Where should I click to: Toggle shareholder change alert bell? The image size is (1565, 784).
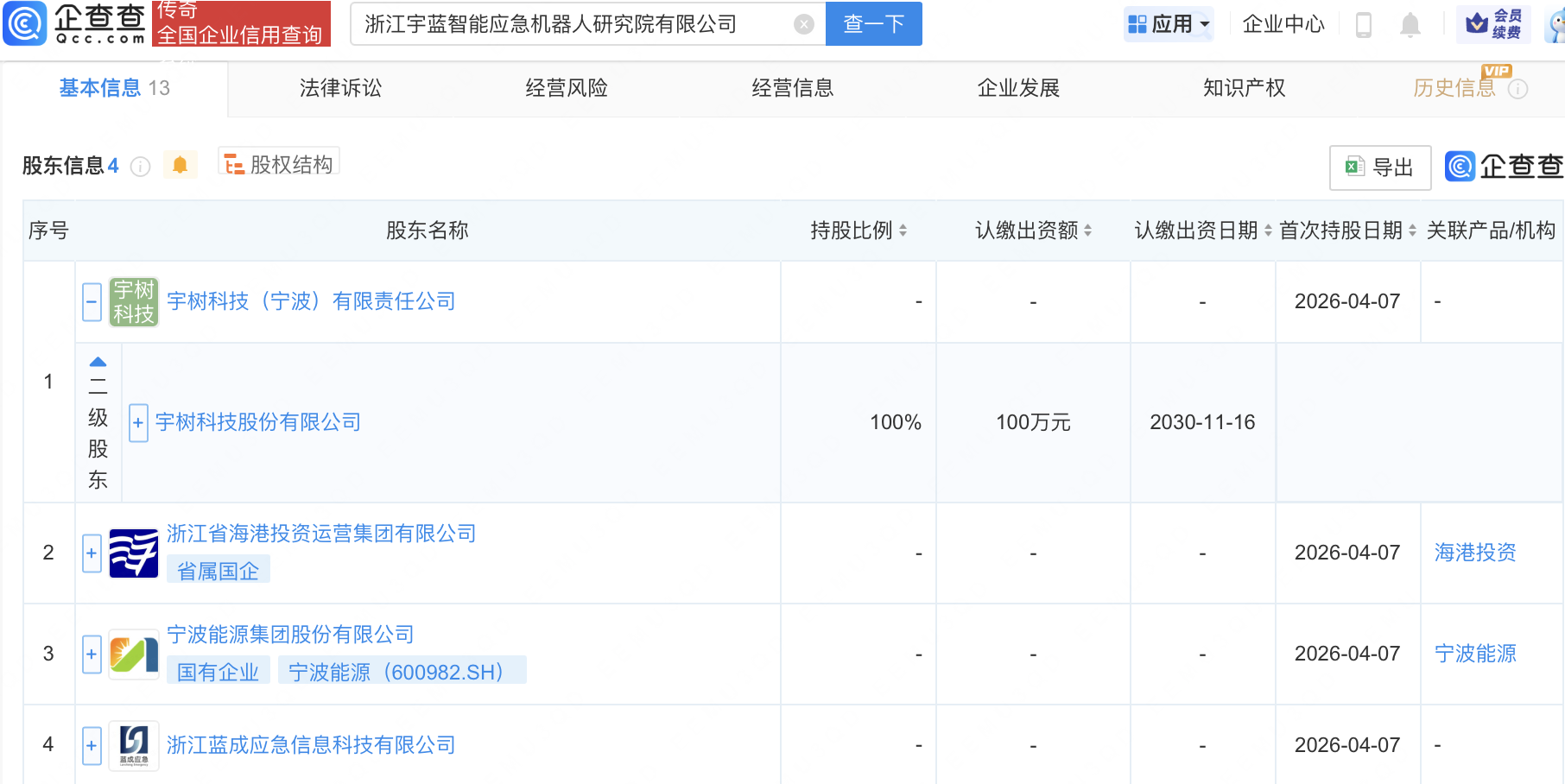click(x=180, y=165)
